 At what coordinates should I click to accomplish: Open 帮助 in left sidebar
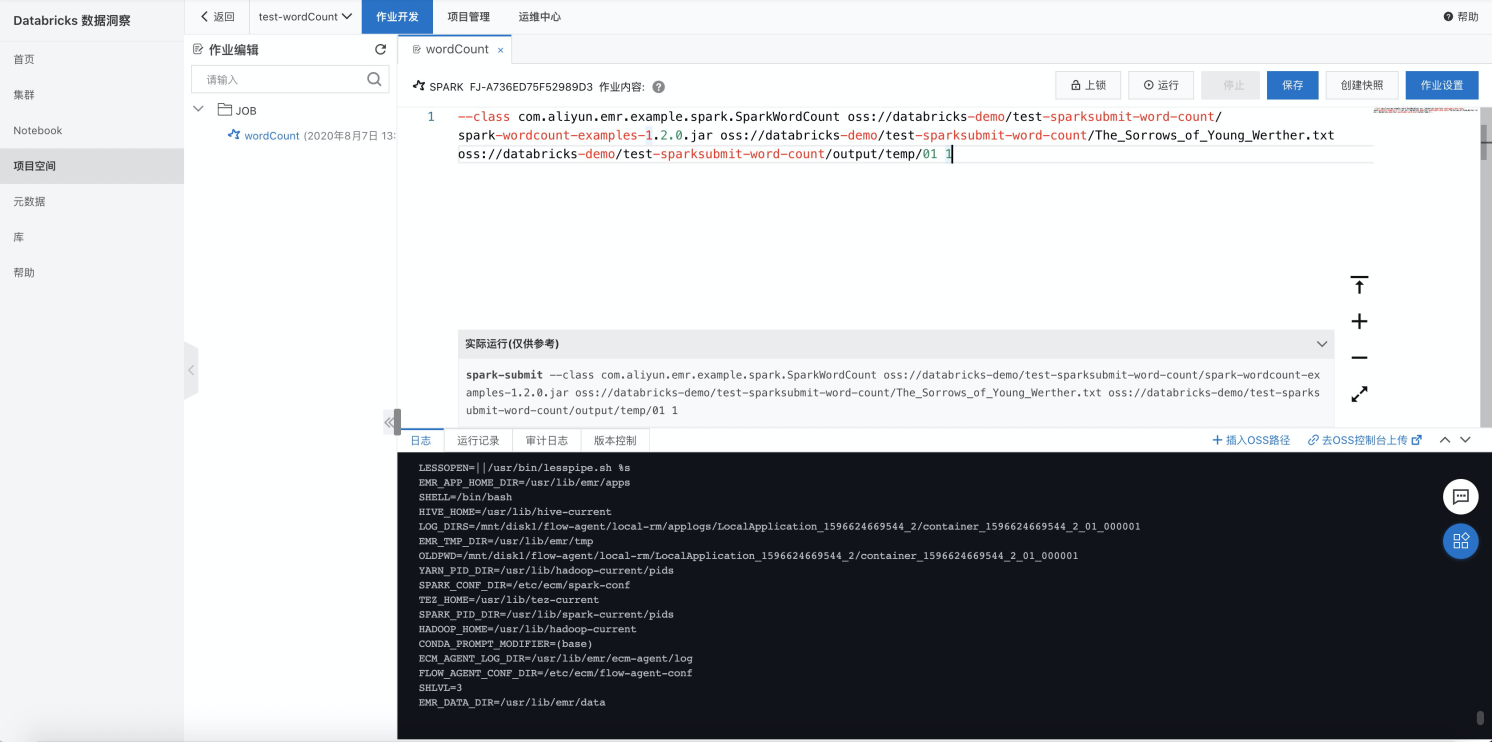[92, 272]
